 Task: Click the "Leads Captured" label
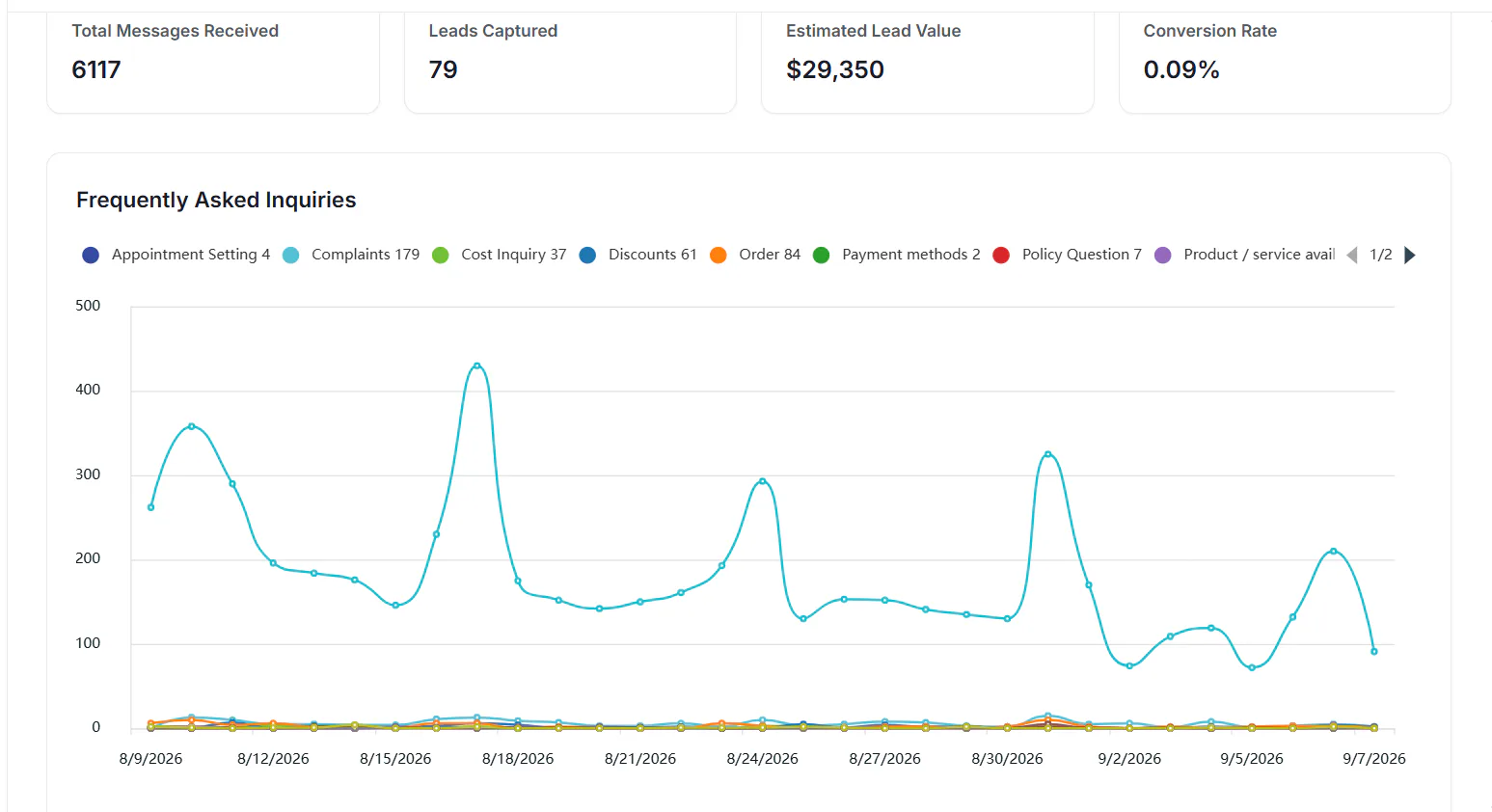pos(494,31)
